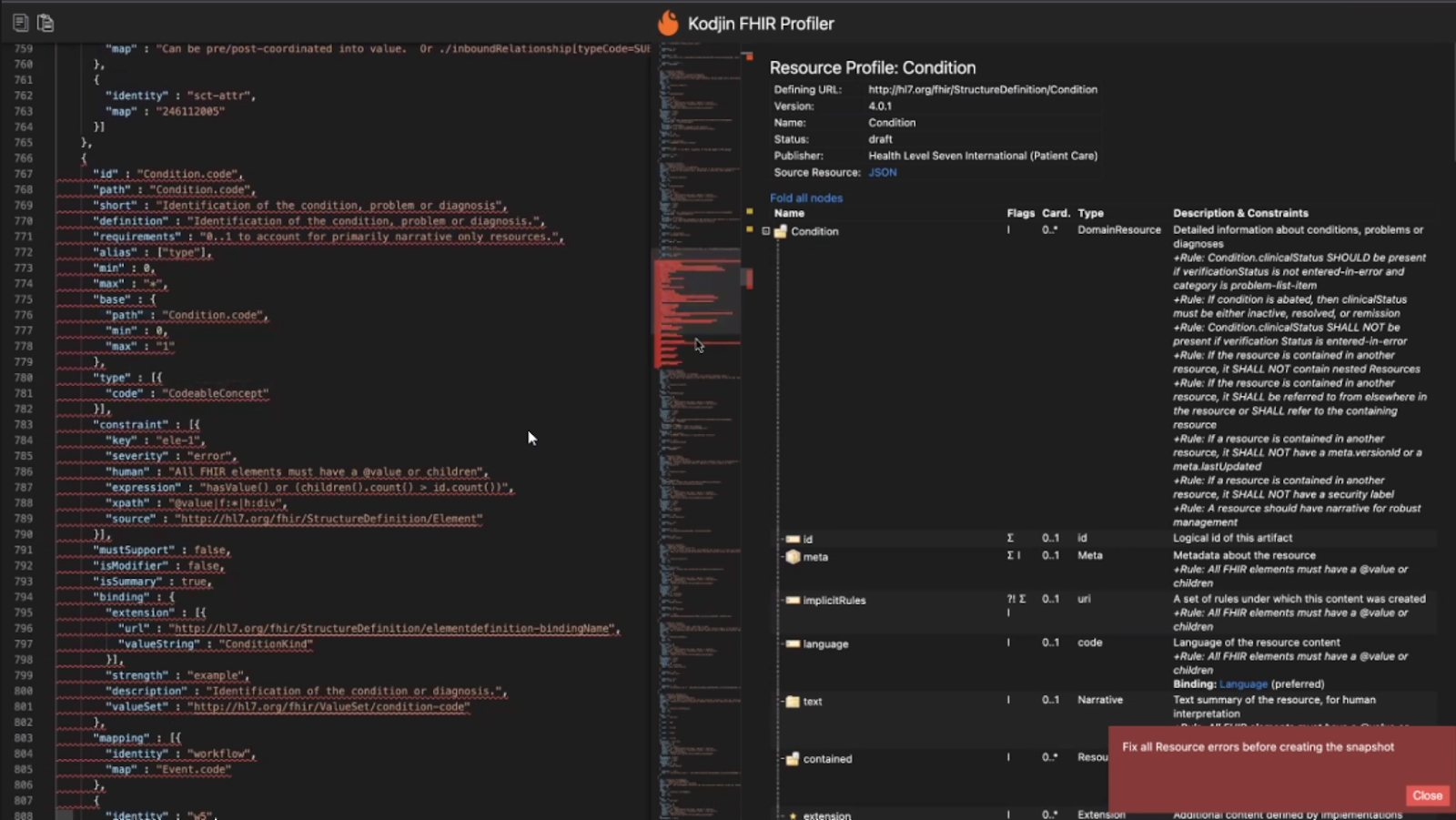Screen dimensions: 1456x820
Task: Click the Defining URL value
Action: tap(983, 89)
